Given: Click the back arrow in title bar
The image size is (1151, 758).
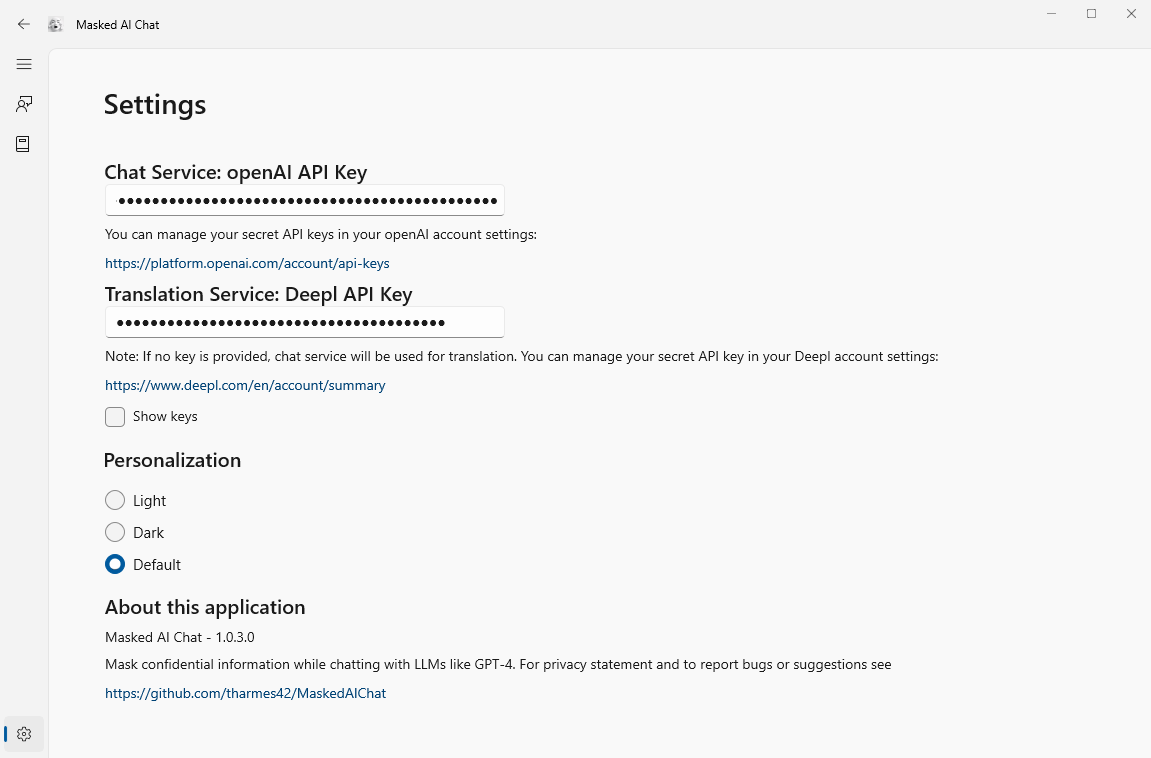Looking at the screenshot, I should pos(24,24).
